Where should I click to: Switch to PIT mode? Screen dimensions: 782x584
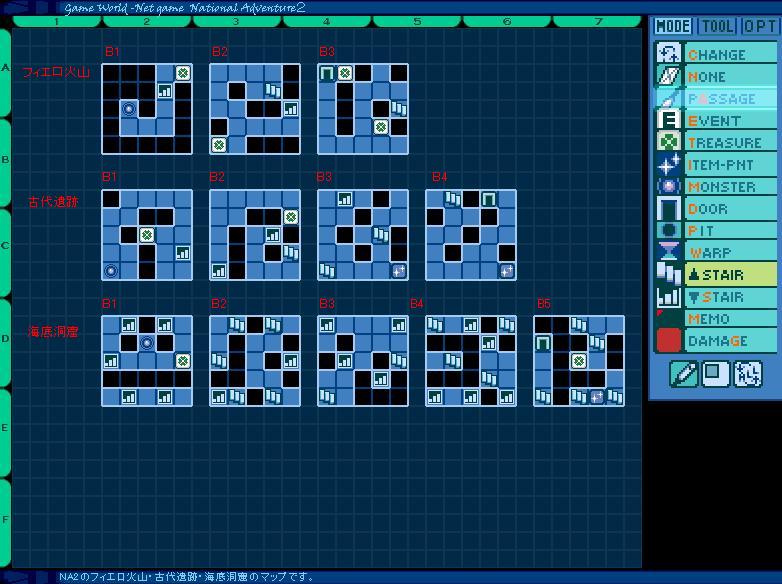tap(716, 230)
